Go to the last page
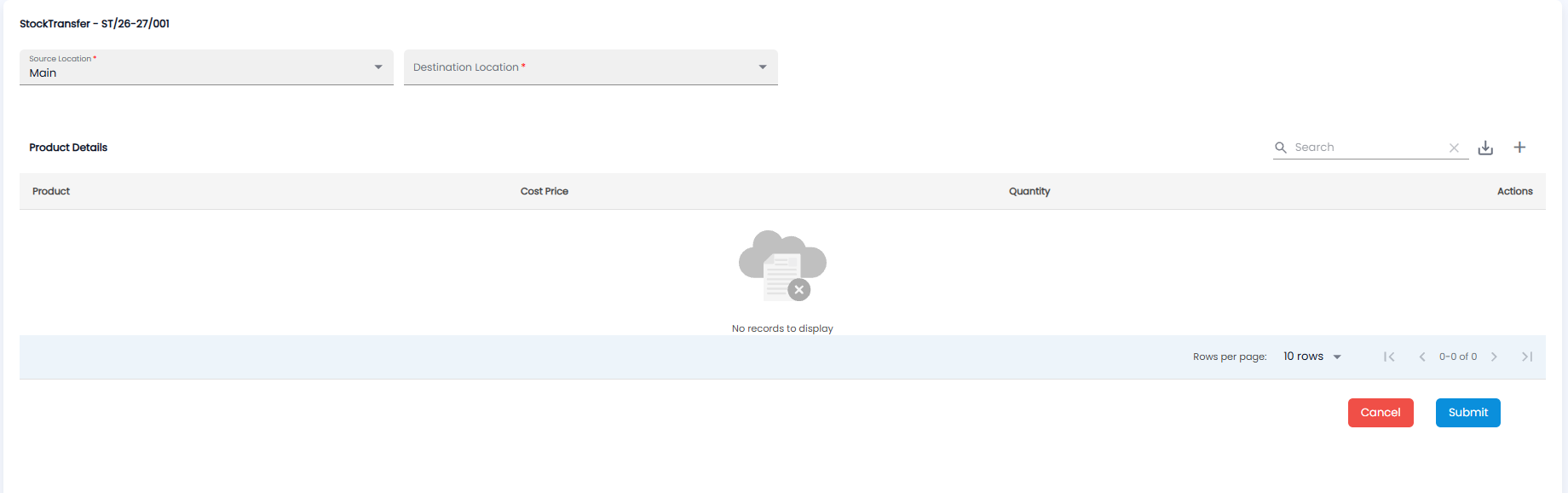Screen dimensions: 1568x493 1527,357
